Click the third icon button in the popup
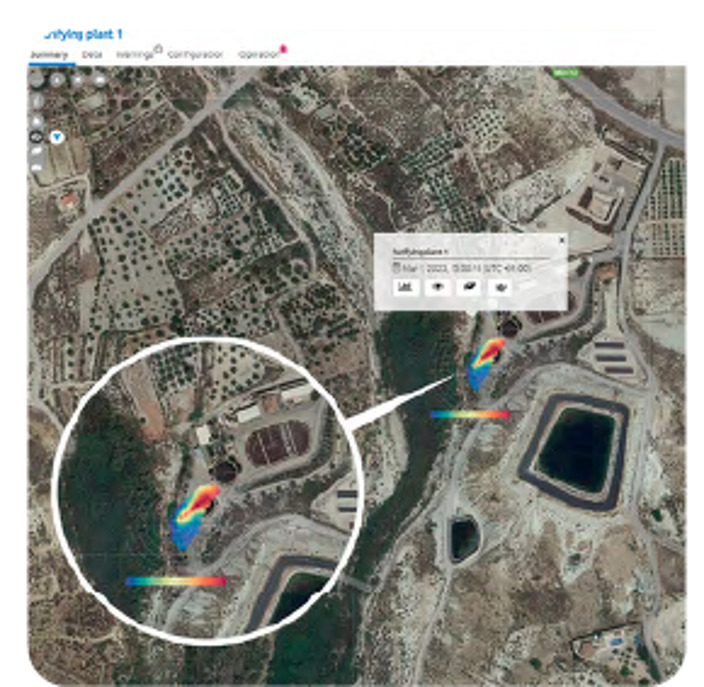The height and width of the screenshot is (687, 704). (468, 287)
